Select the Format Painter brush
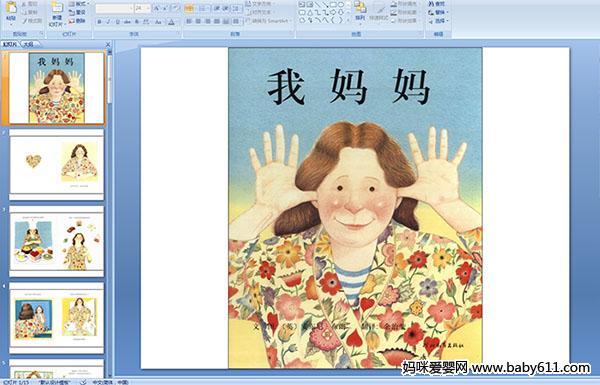Screen dimensions: 600x385 pyautogui.click(x=31, y=21)
